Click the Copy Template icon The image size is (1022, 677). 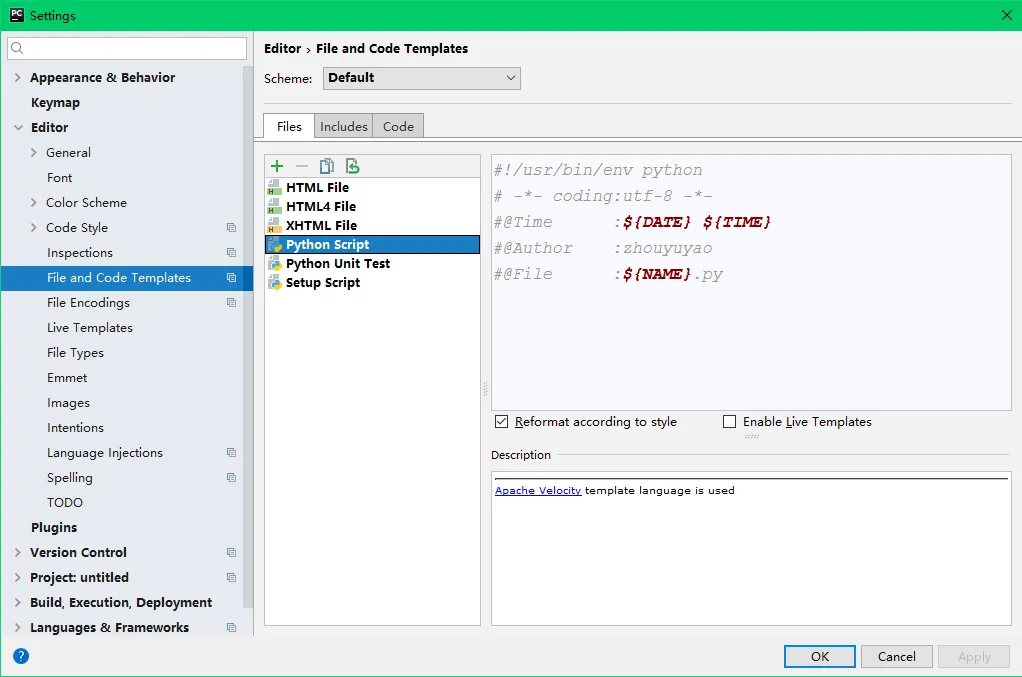point(327,166)
